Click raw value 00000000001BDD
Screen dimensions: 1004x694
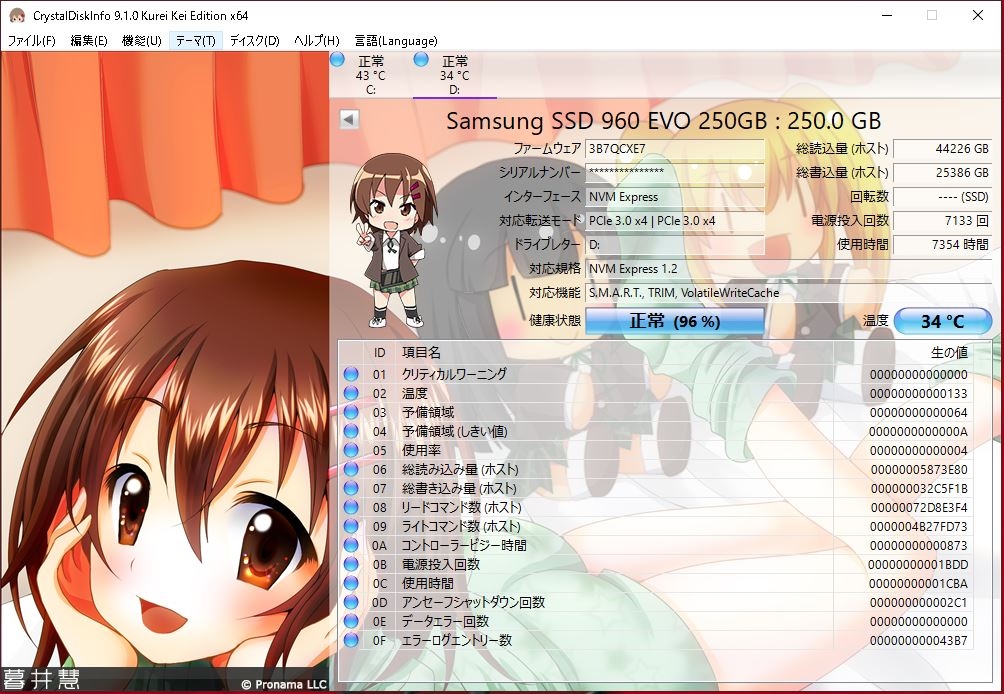pos(918,564)
